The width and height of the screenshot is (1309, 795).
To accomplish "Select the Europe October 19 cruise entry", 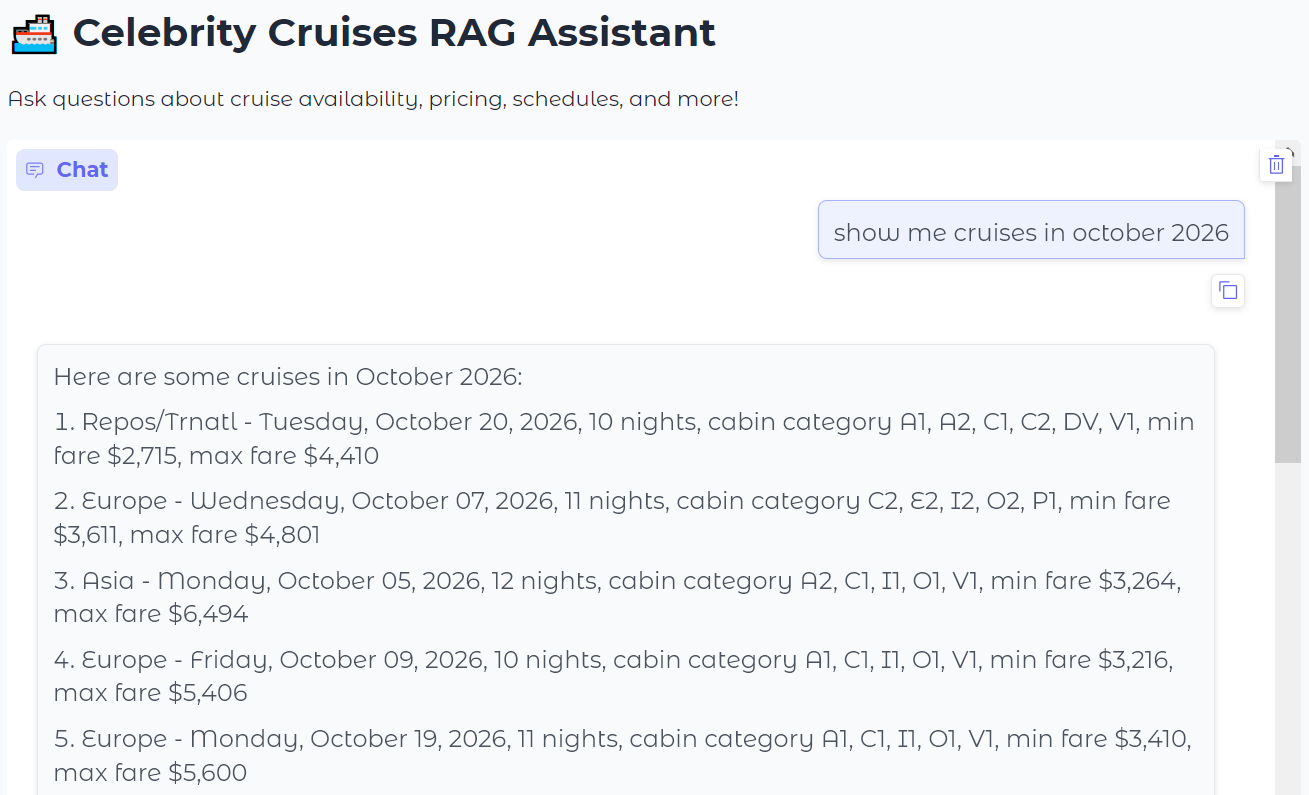I will (x=622, y=755).
